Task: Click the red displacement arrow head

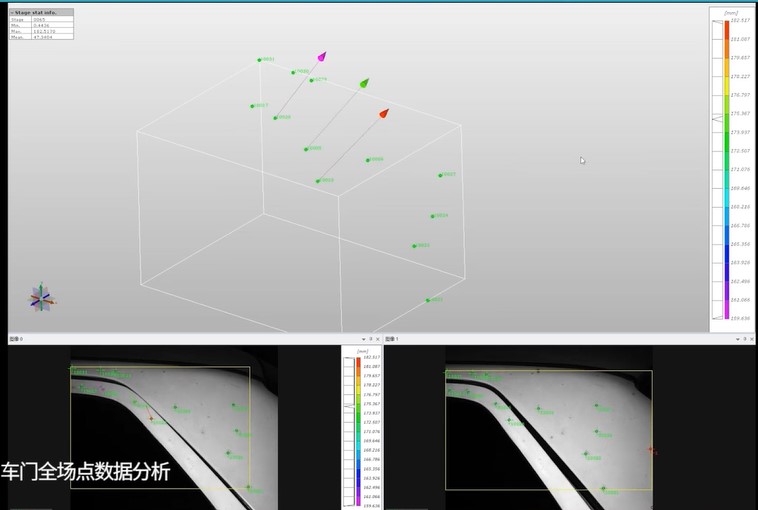Action: coord(384,114)
